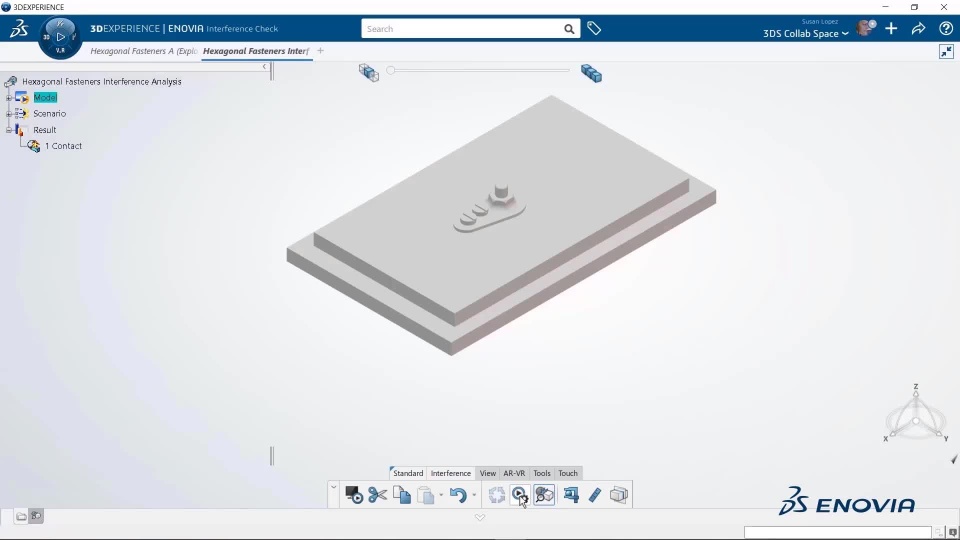Click the 1 Contact node icon
This screenshot has height=540, width=960.
pyautogui.click(x=34, y=146)
